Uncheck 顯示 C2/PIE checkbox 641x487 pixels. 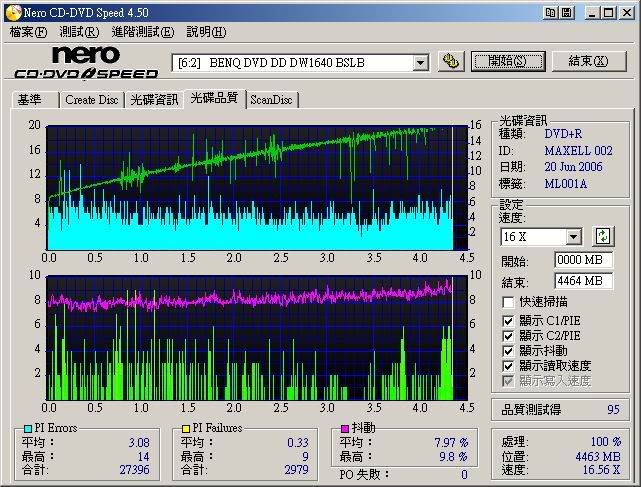(x=508, y=336)
